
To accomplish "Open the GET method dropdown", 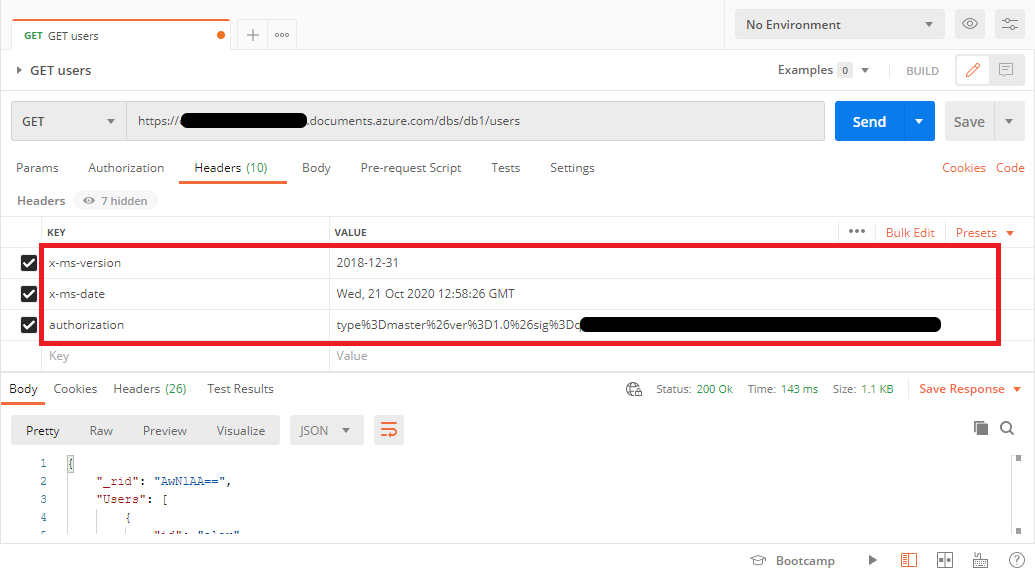I will tap(69, 121).
